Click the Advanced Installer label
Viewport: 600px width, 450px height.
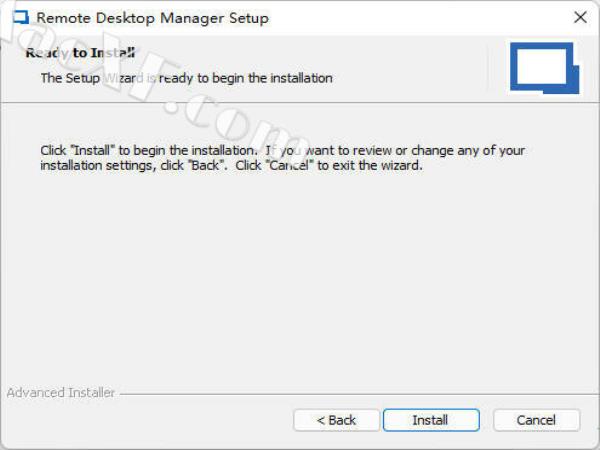(x=61, y=393)
